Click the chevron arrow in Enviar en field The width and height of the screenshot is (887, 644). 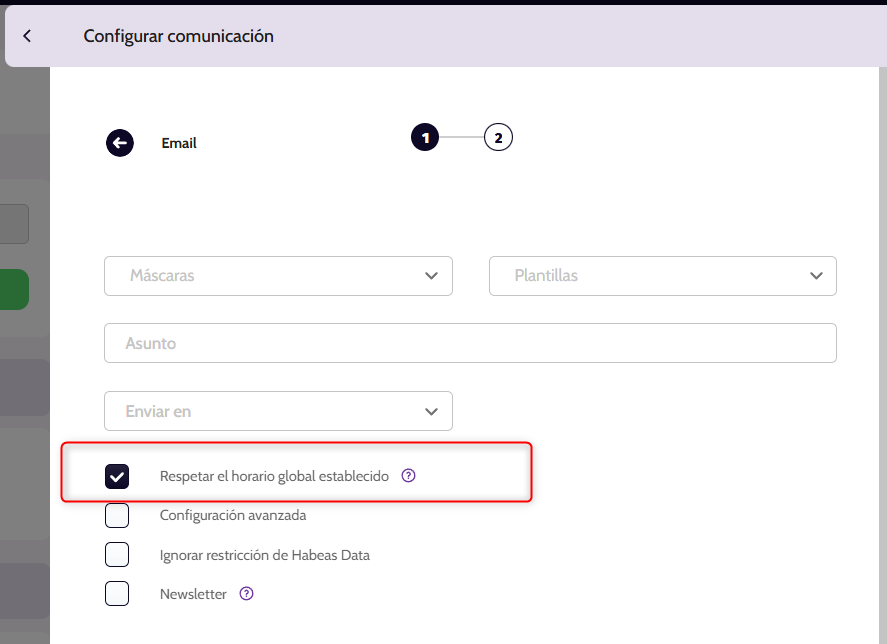pyautogui.click(x=431, y=411)
